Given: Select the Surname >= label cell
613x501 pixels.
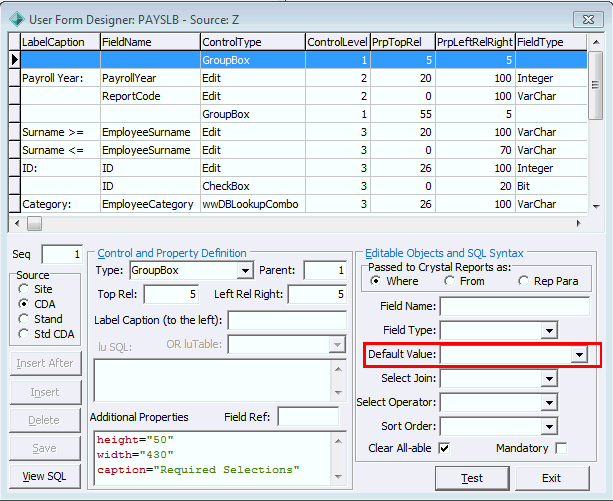Looking at the screenshot, I should (x=61, y=132).
